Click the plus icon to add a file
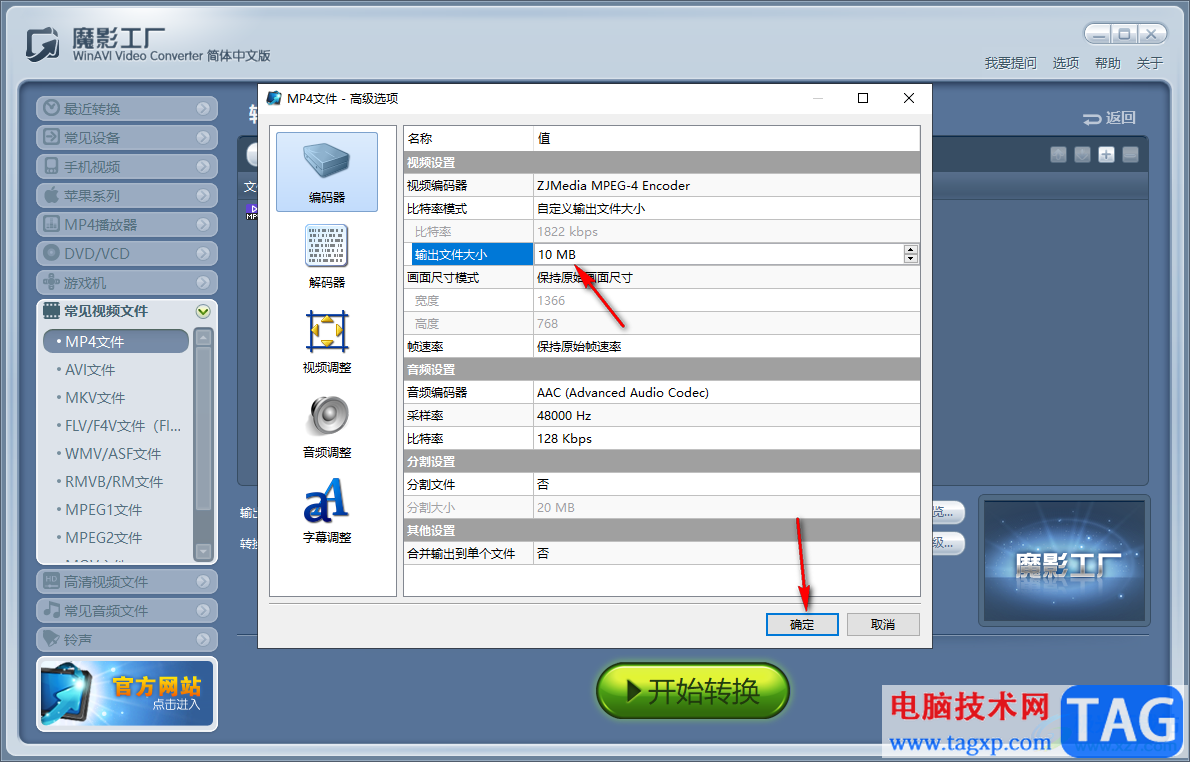This screenshot has width=1190, height=762. pos(1107,155)
